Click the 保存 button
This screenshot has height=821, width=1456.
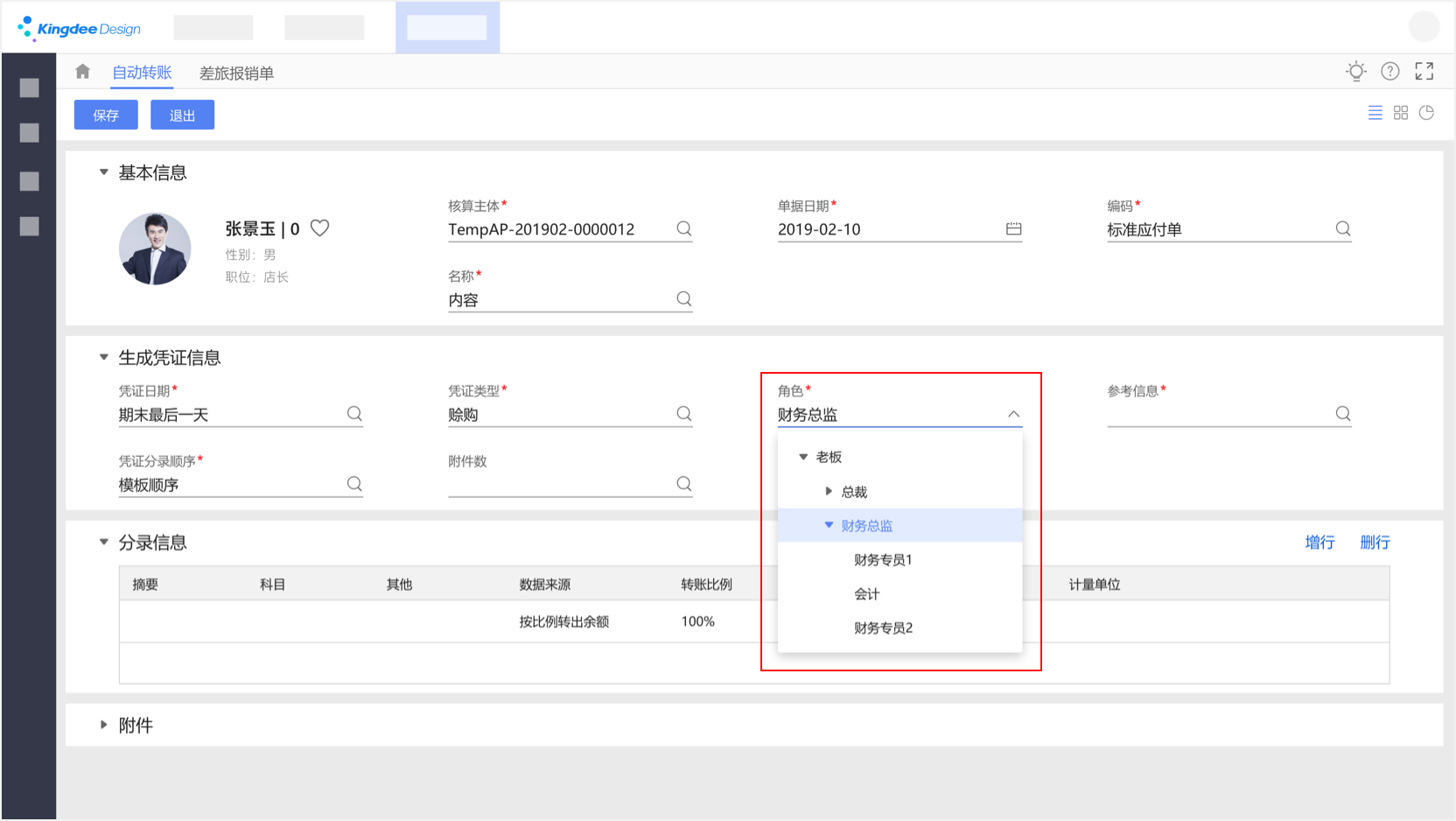(x=106, y=116)
